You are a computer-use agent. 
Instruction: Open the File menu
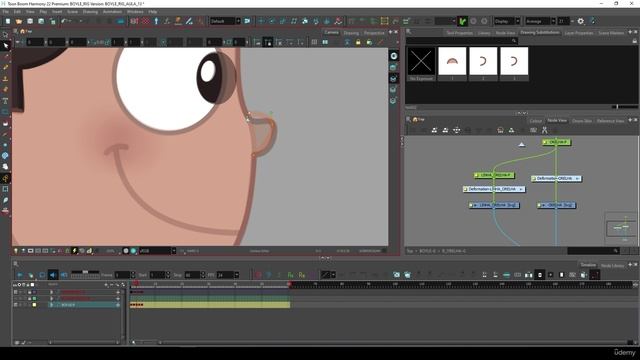pos(5,12)
